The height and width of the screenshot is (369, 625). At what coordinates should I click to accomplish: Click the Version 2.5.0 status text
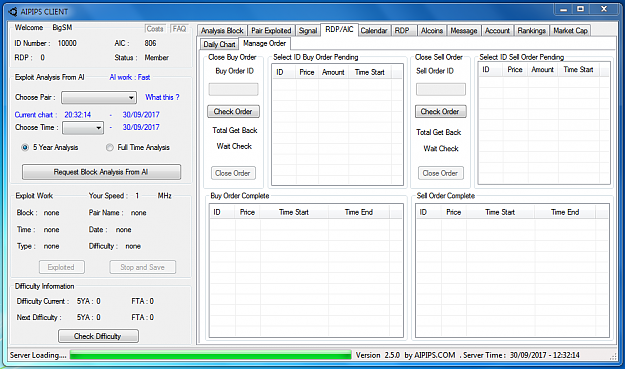tap(377, 355)
